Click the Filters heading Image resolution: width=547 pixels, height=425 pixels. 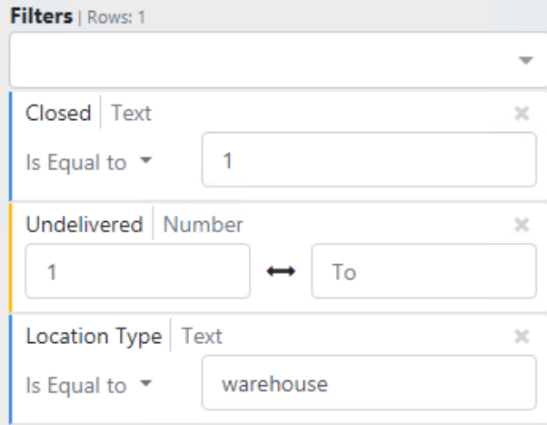coord(42,16)
